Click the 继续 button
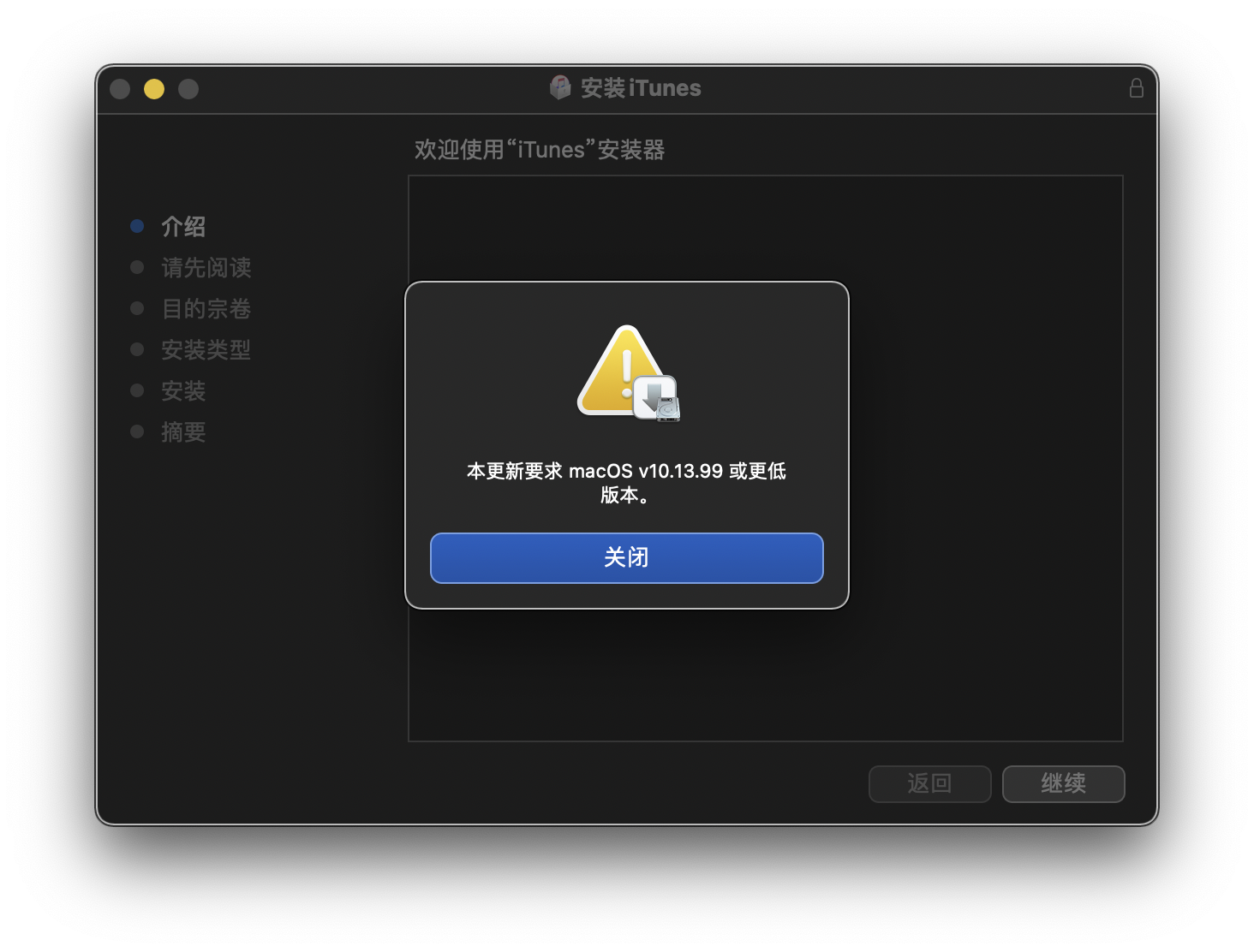Viewport: 1254px width, 952px height. [1063, 783]
